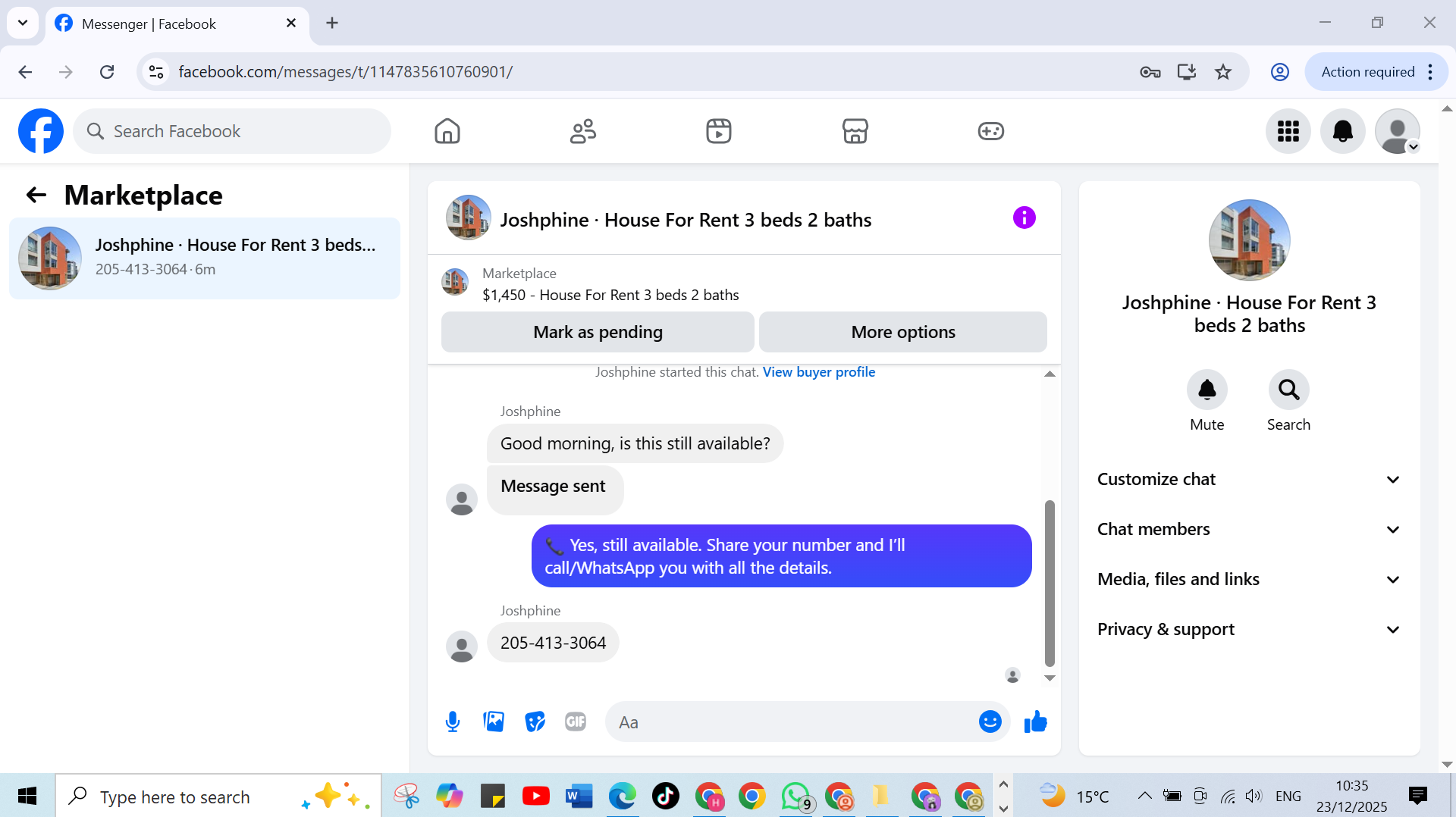Open the Gaming controller icon

(x=990, y=131)
